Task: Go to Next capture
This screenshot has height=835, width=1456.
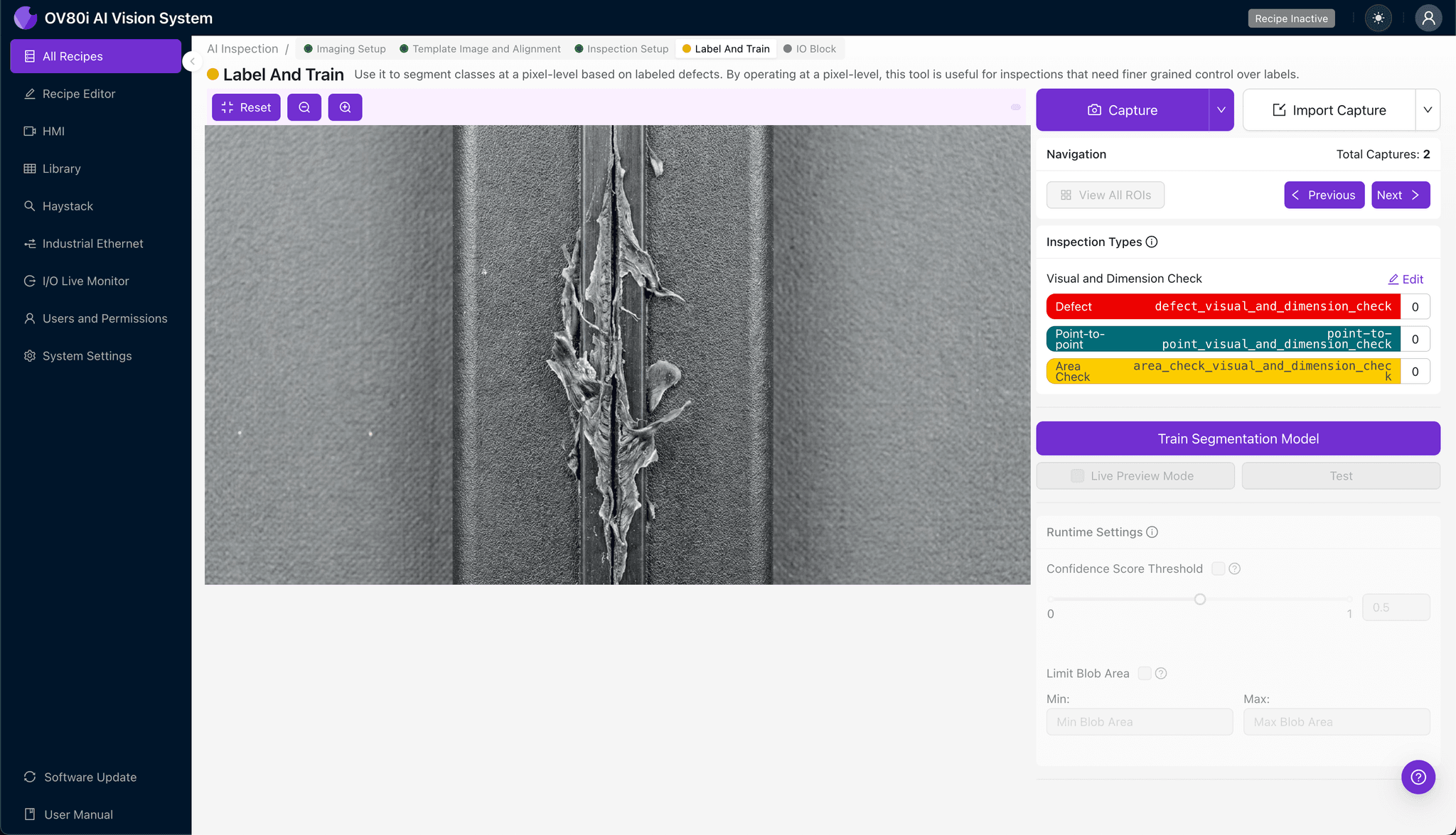Action: 1401,195
